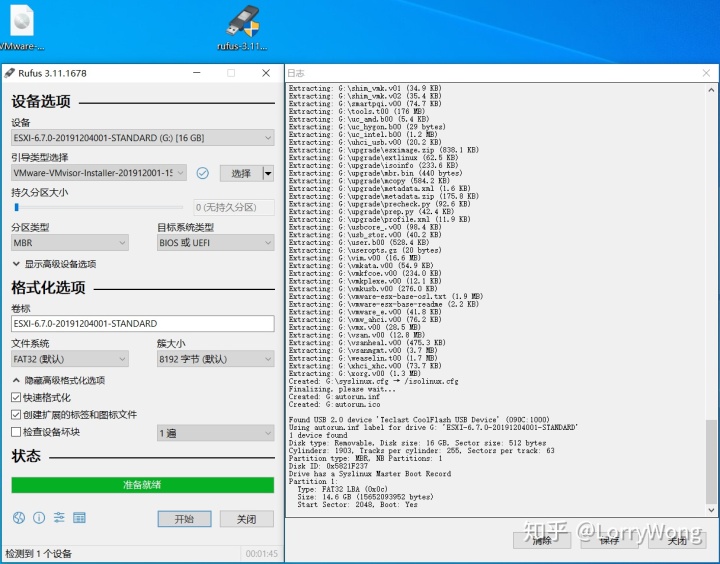Click the log window scrollbar down arrow
720x564 pixels.
tap(711, 510)
